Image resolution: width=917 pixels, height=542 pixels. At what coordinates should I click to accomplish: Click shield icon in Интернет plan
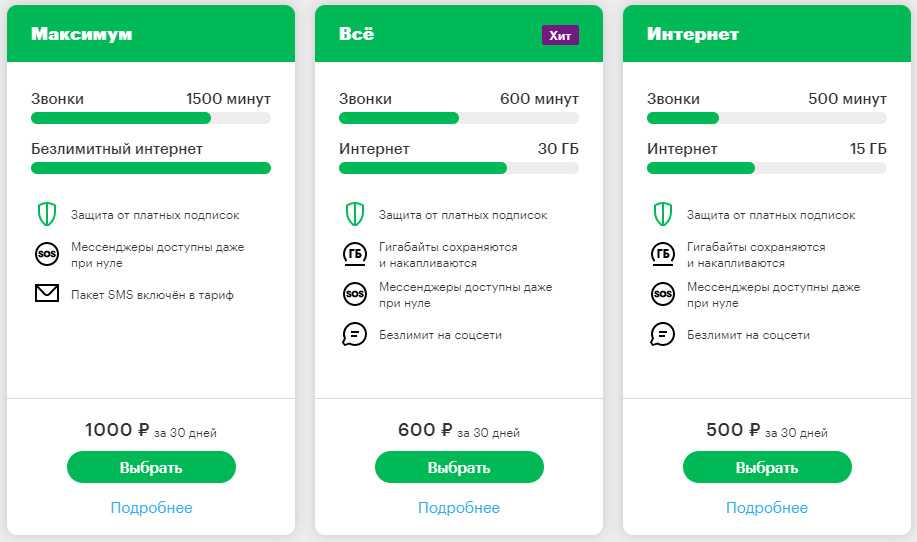coord(662,214)
